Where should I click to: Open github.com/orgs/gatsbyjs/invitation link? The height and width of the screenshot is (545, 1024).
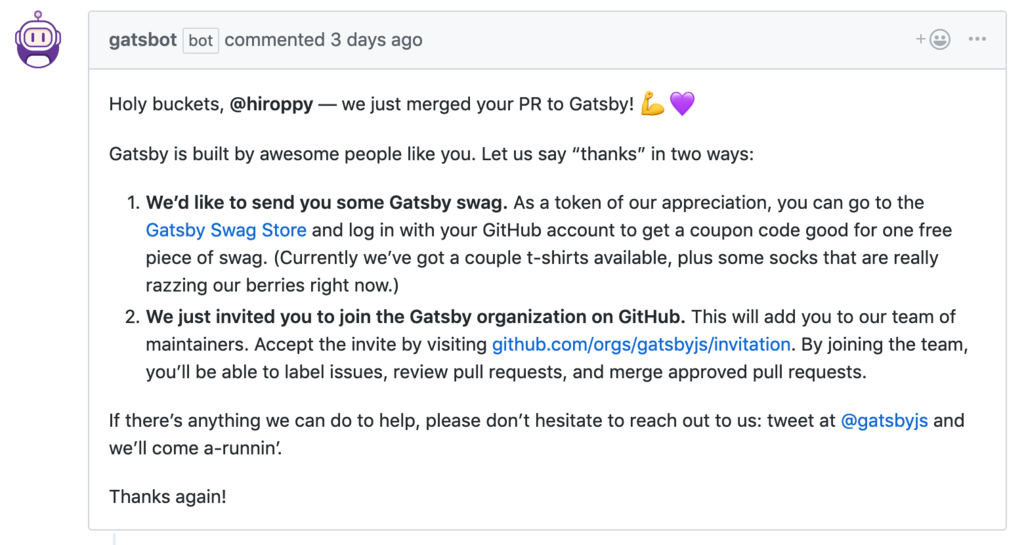(x=641, y=345)
